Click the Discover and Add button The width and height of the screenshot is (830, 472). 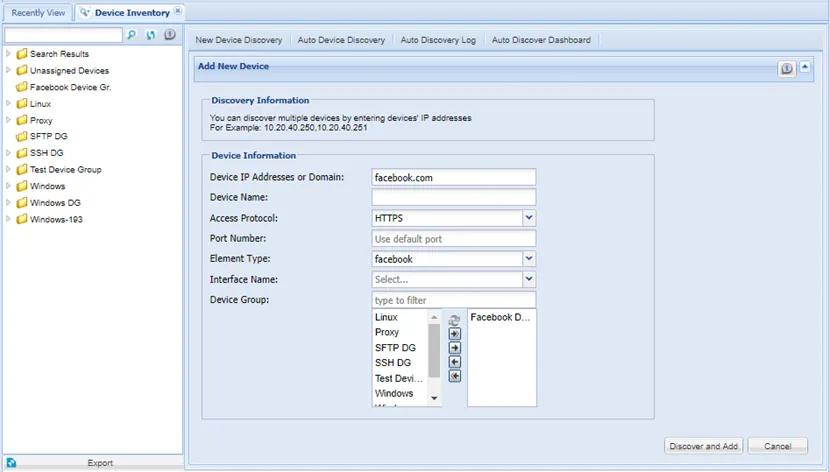tap(703, 446)
